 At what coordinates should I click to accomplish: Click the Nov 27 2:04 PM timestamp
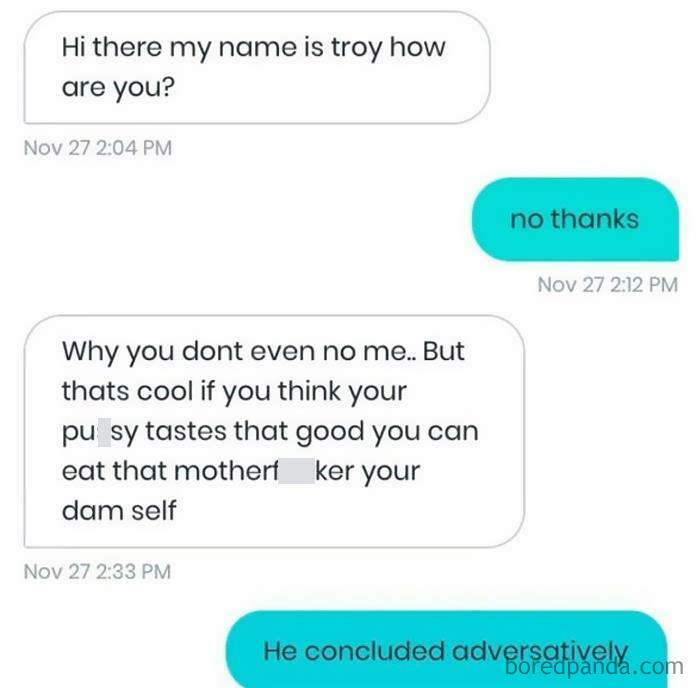tap(98, 148)
